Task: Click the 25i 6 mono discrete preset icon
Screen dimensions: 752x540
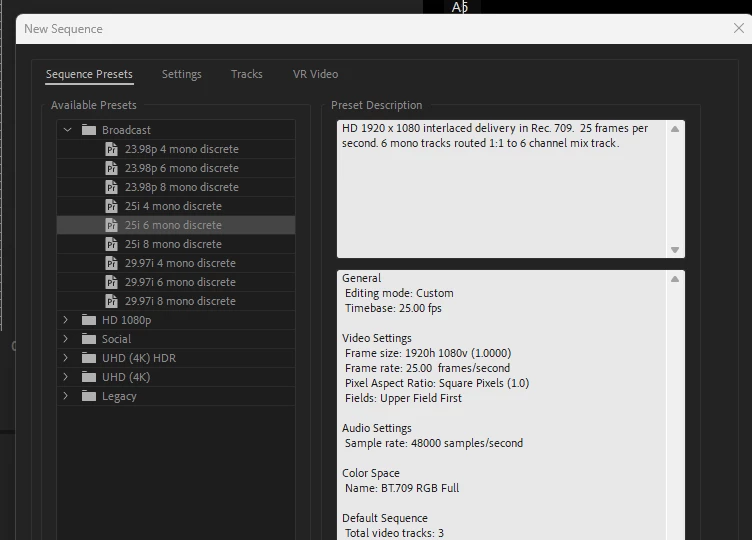Action: pos(111,225)
